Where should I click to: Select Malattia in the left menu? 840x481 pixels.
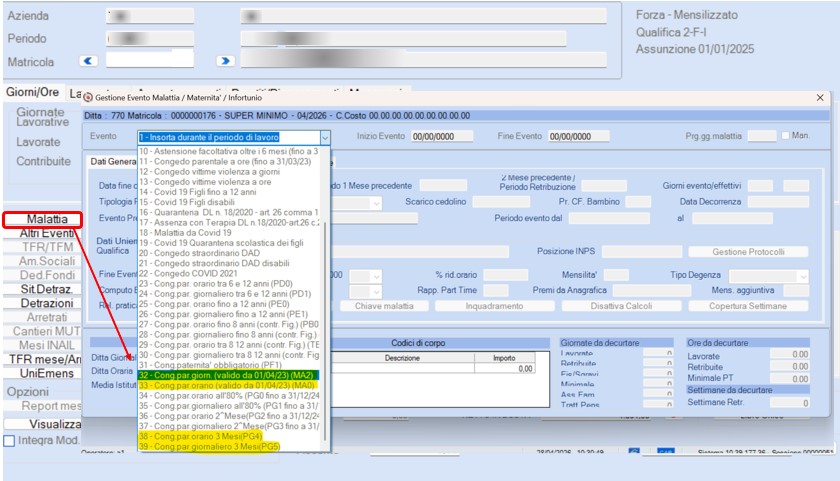(47, 219)
